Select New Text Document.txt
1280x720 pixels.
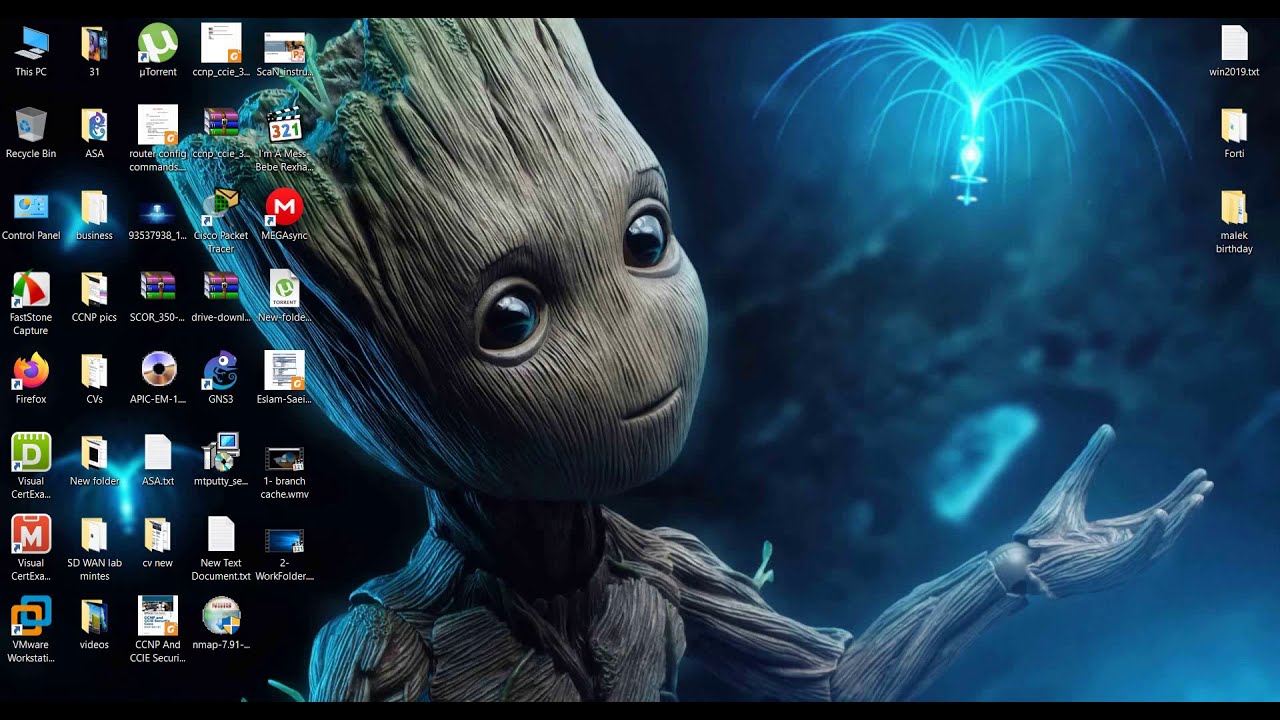[x=221, y=536]
